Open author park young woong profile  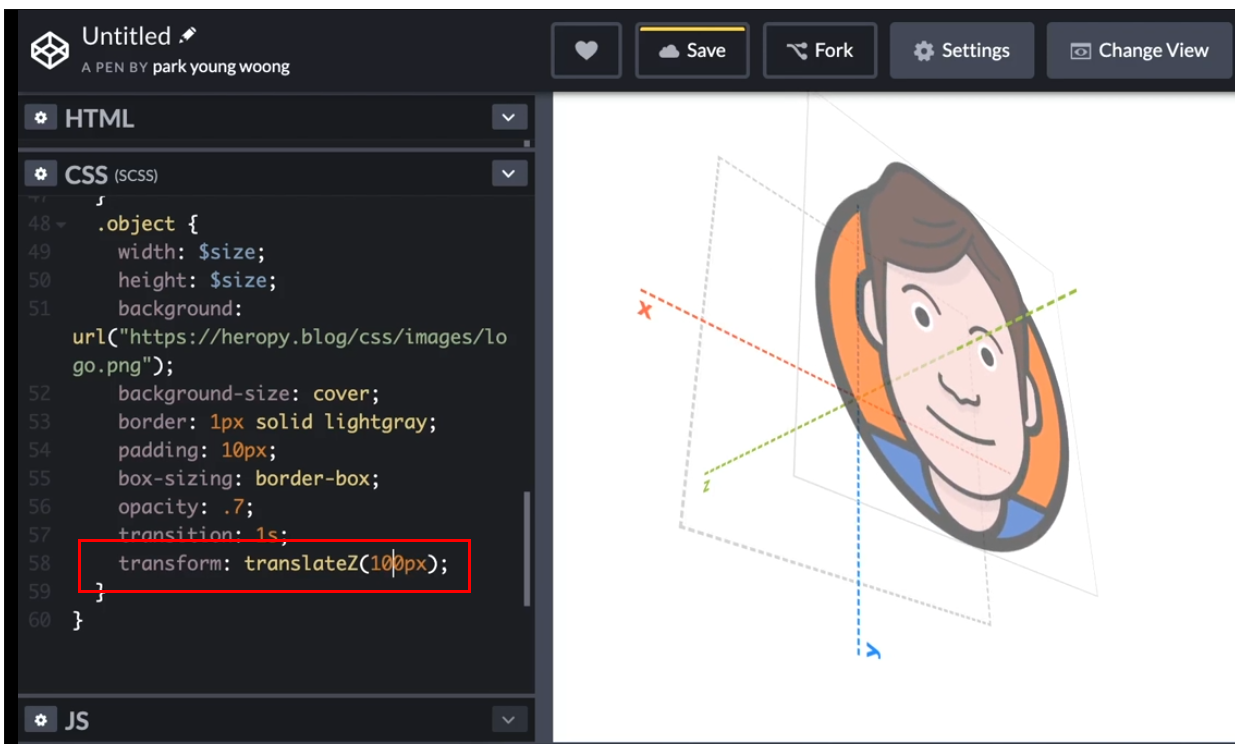(221, 67)
